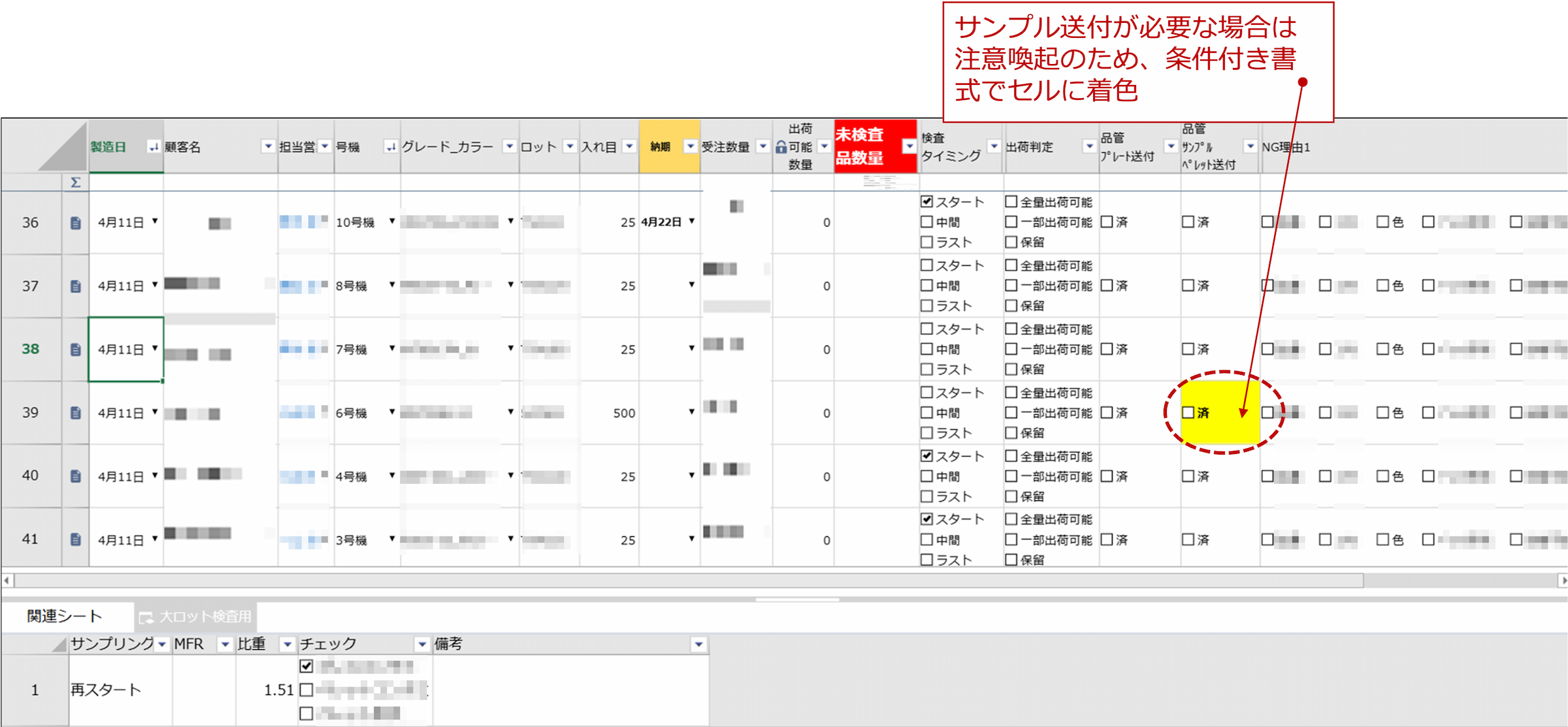Tick the 済 checkbox in yellow cell

pos(1188,413)
